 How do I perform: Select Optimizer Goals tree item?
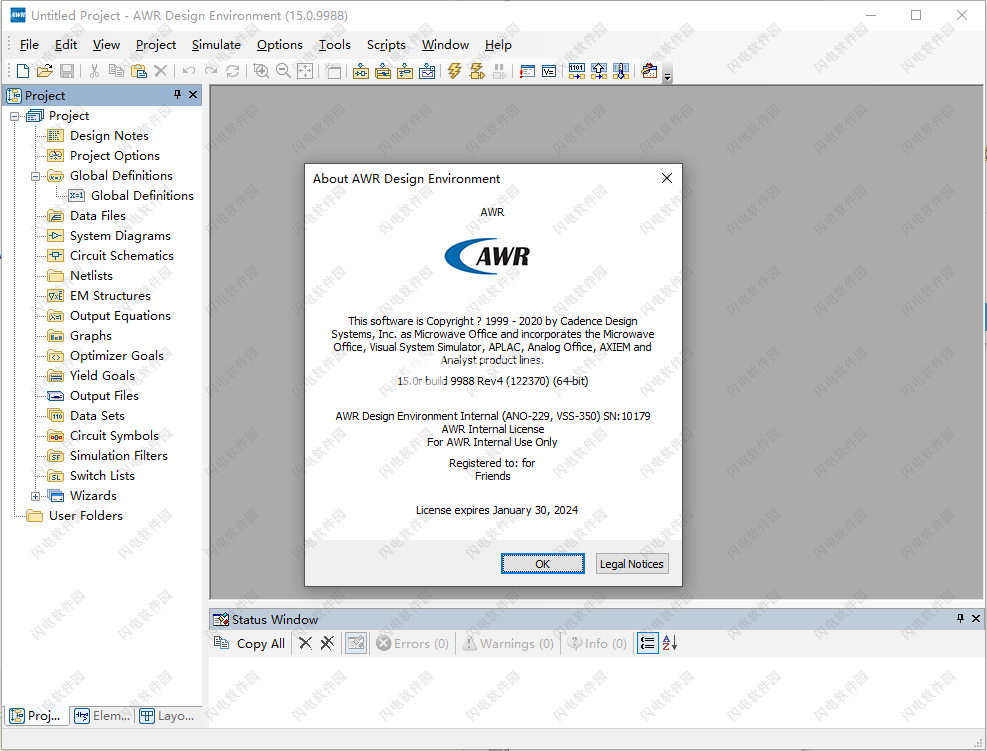116,356
